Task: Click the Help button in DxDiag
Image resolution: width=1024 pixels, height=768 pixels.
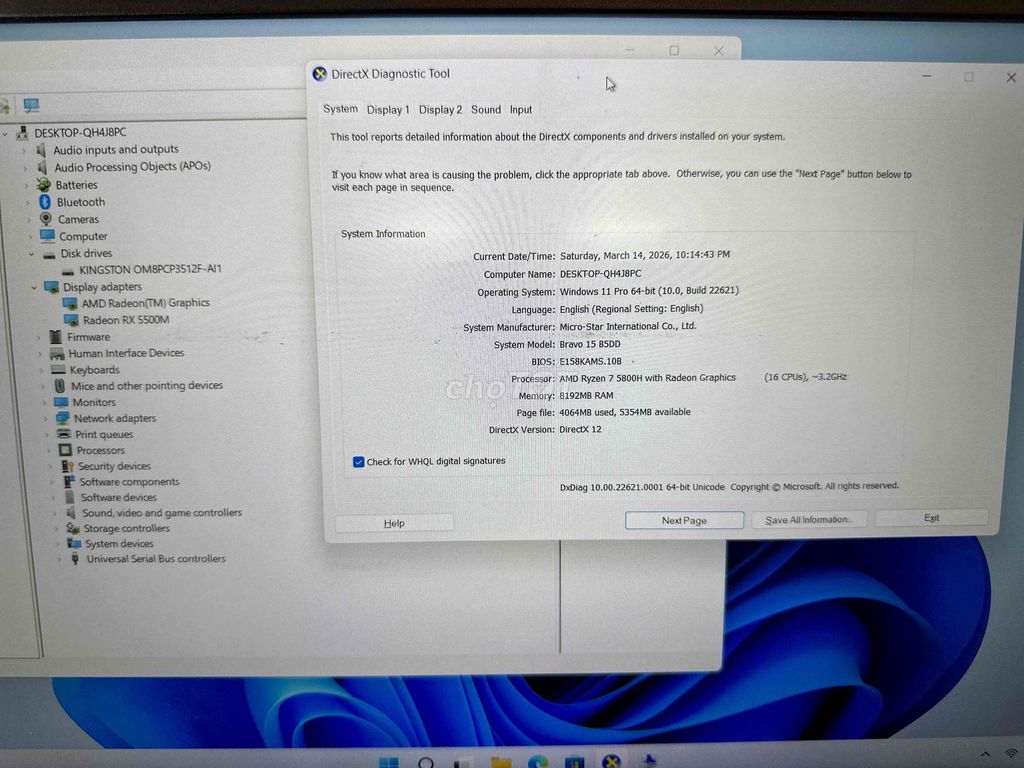Action: coord(394,523)
